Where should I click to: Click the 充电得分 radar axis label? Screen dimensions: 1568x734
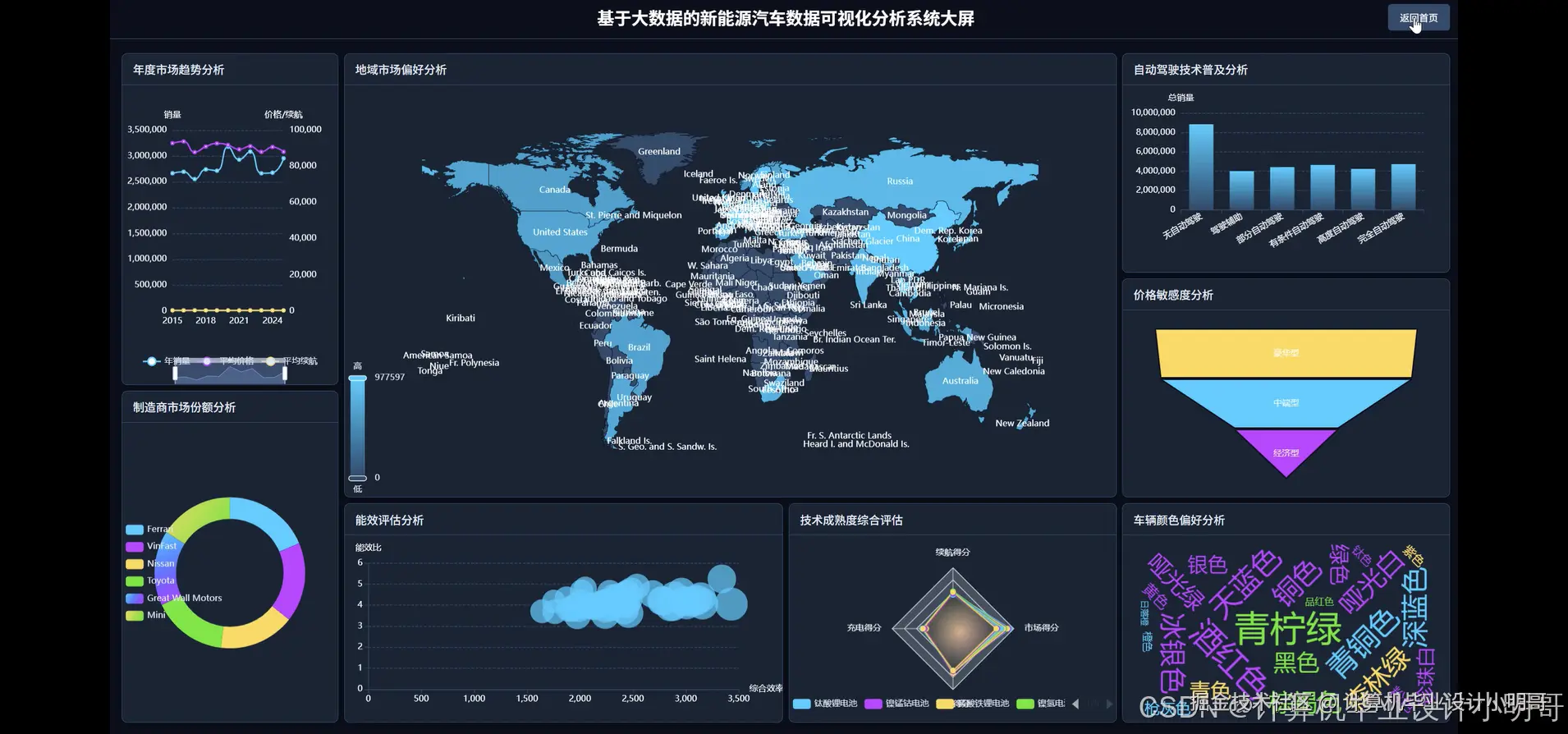pos(864,628)
